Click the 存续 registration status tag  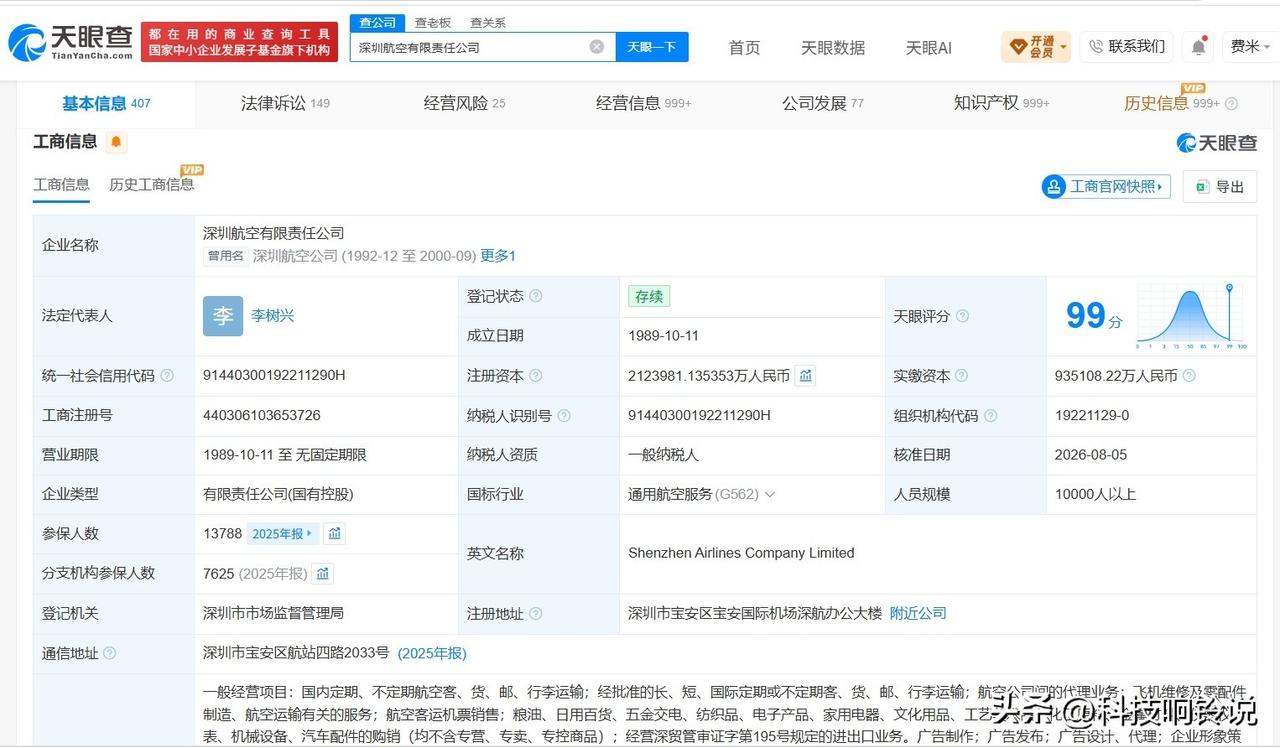click(649, 296)
